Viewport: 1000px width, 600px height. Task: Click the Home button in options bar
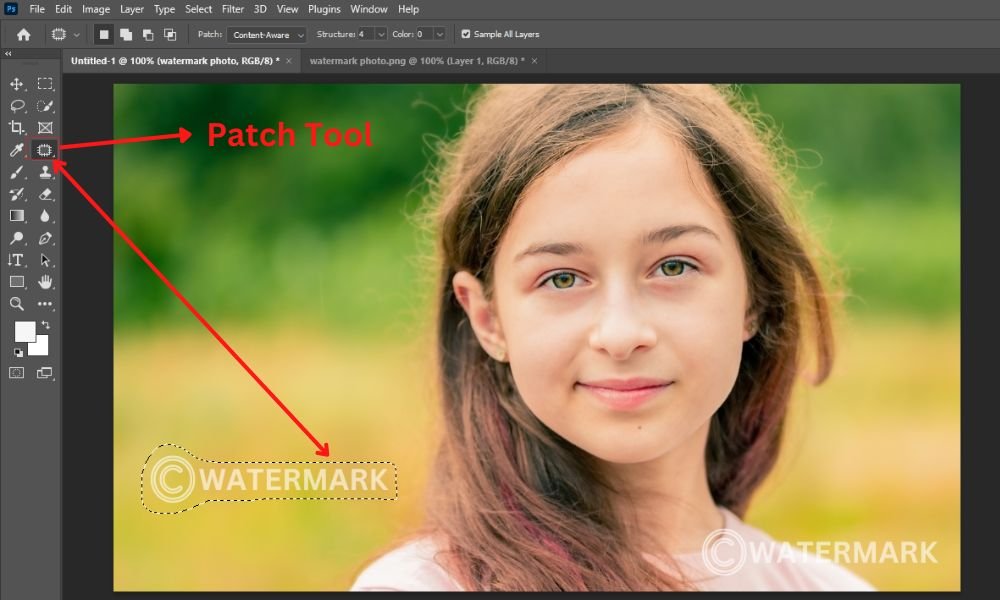pyautogui.click(x=24, y=34)
